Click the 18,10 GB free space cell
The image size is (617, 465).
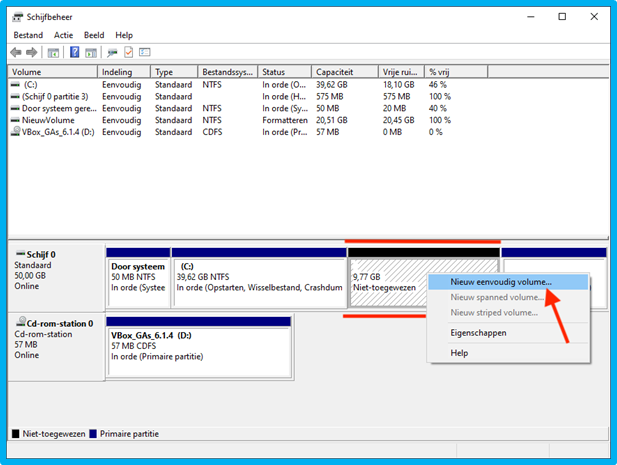click(x=399, y=85)
